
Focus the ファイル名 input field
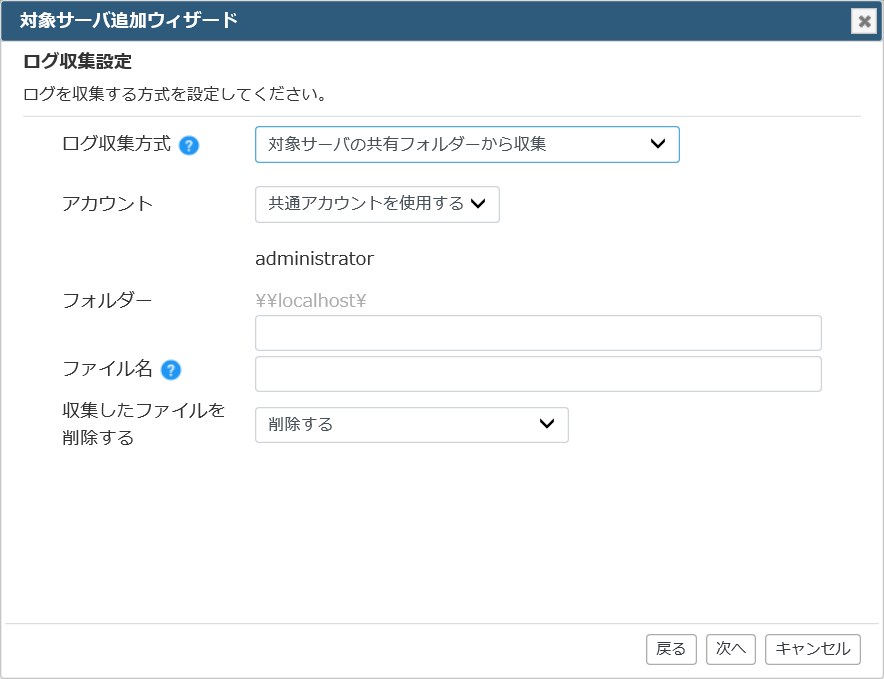538,374
